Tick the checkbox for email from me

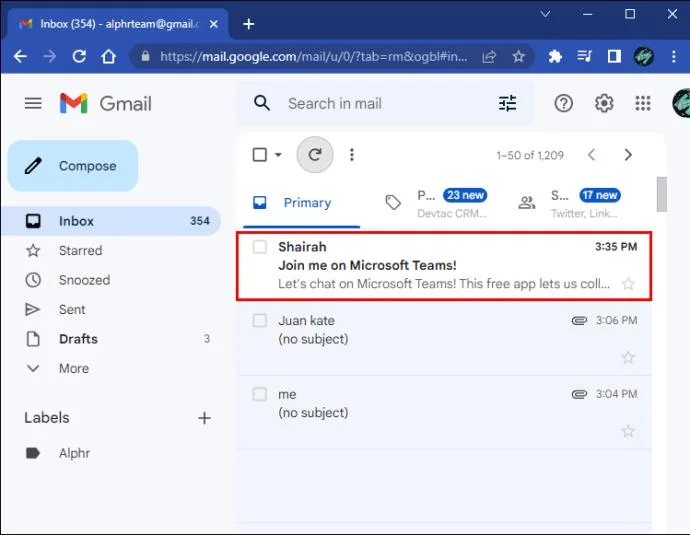point(260,394)
